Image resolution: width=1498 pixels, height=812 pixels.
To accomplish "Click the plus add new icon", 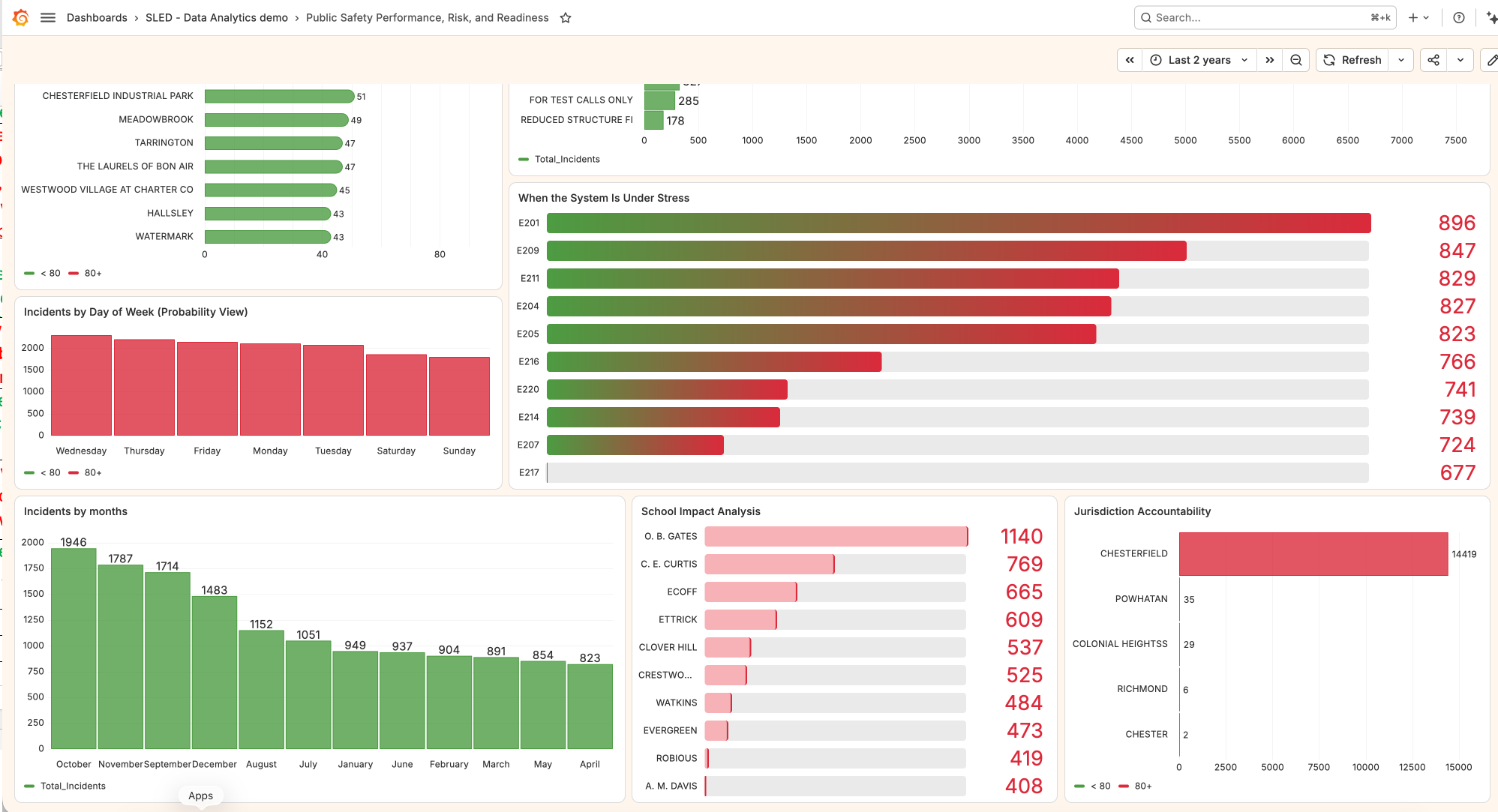I will pos(1413,17).
